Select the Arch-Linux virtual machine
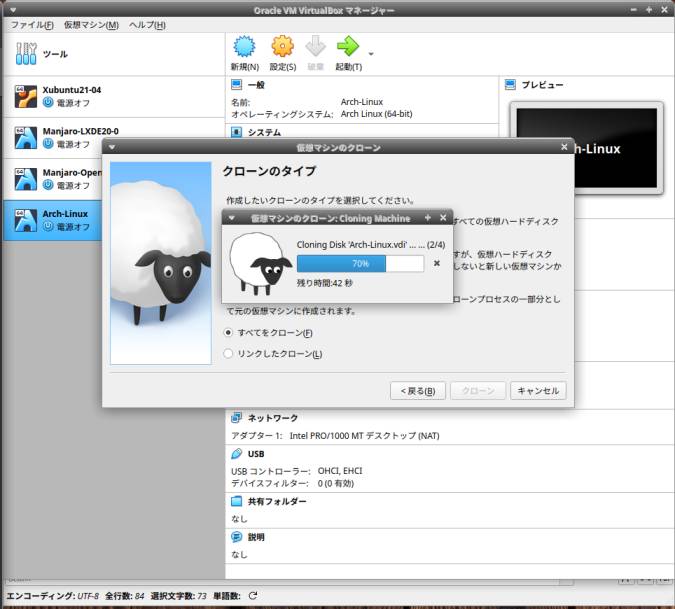The image size is (675, 609). click(x=53, y=220)
